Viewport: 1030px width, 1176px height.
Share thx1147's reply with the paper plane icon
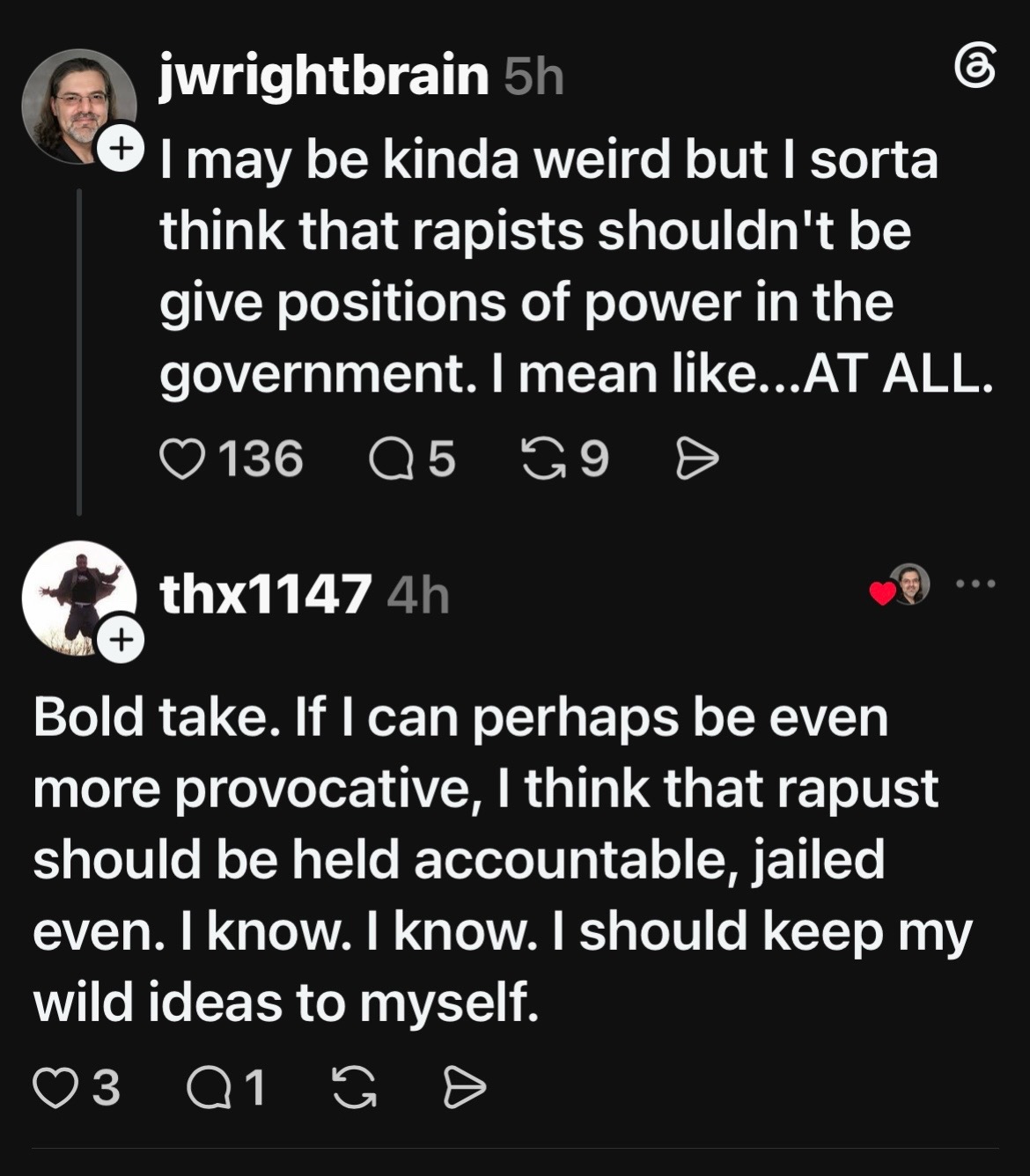click(x=464, y=1088)
